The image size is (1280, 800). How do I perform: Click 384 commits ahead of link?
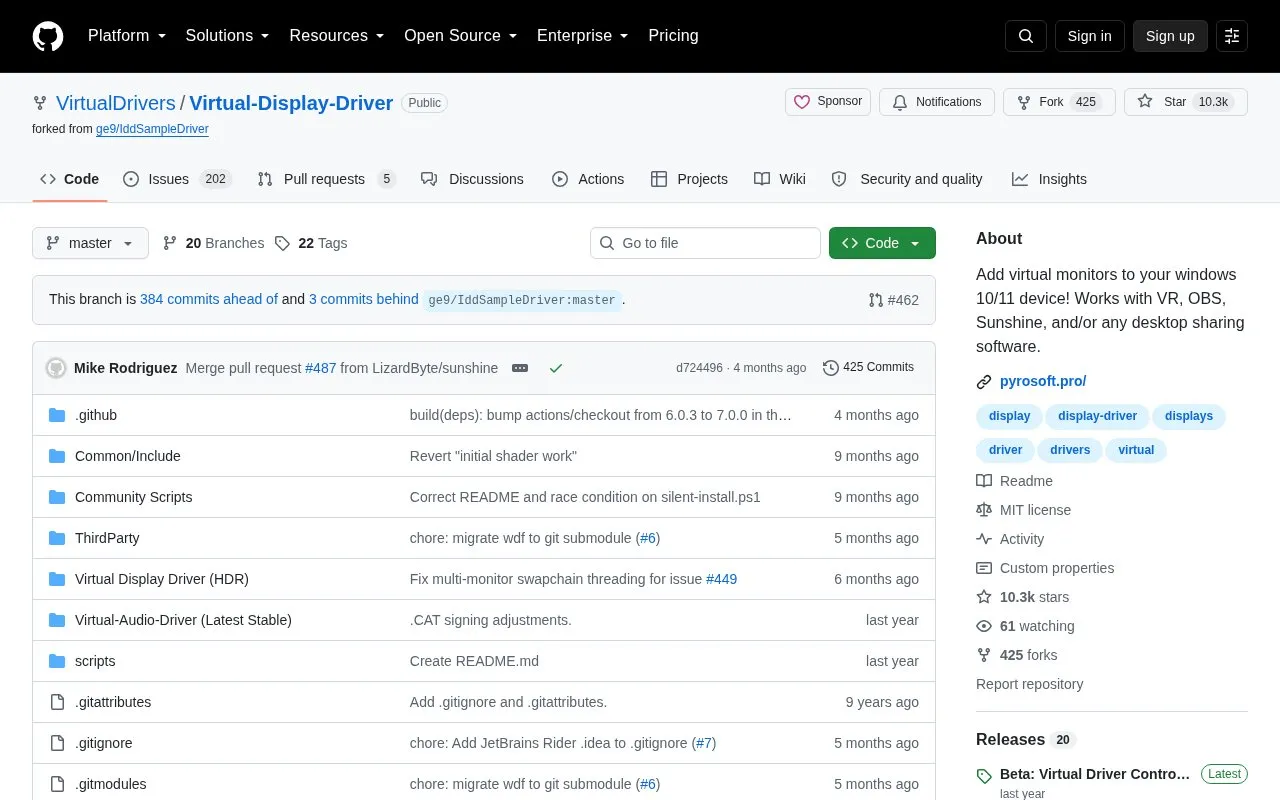(209, 299)
